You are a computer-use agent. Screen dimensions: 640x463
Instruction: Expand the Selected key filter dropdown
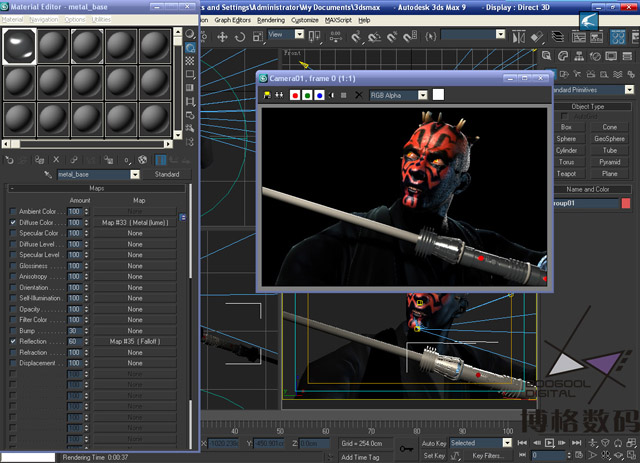click(507, 442)
